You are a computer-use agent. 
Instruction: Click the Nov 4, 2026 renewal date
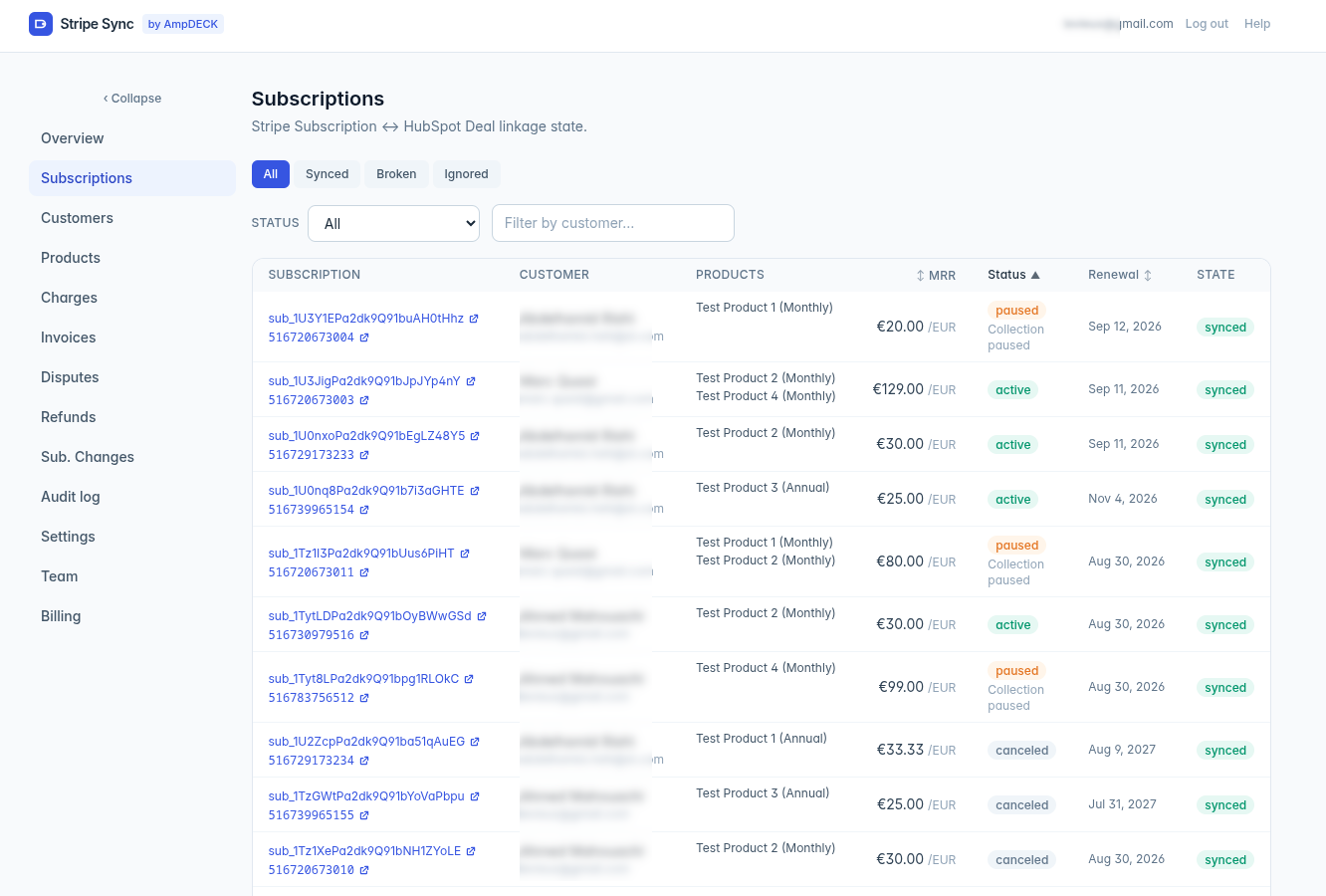(1123, 499)
